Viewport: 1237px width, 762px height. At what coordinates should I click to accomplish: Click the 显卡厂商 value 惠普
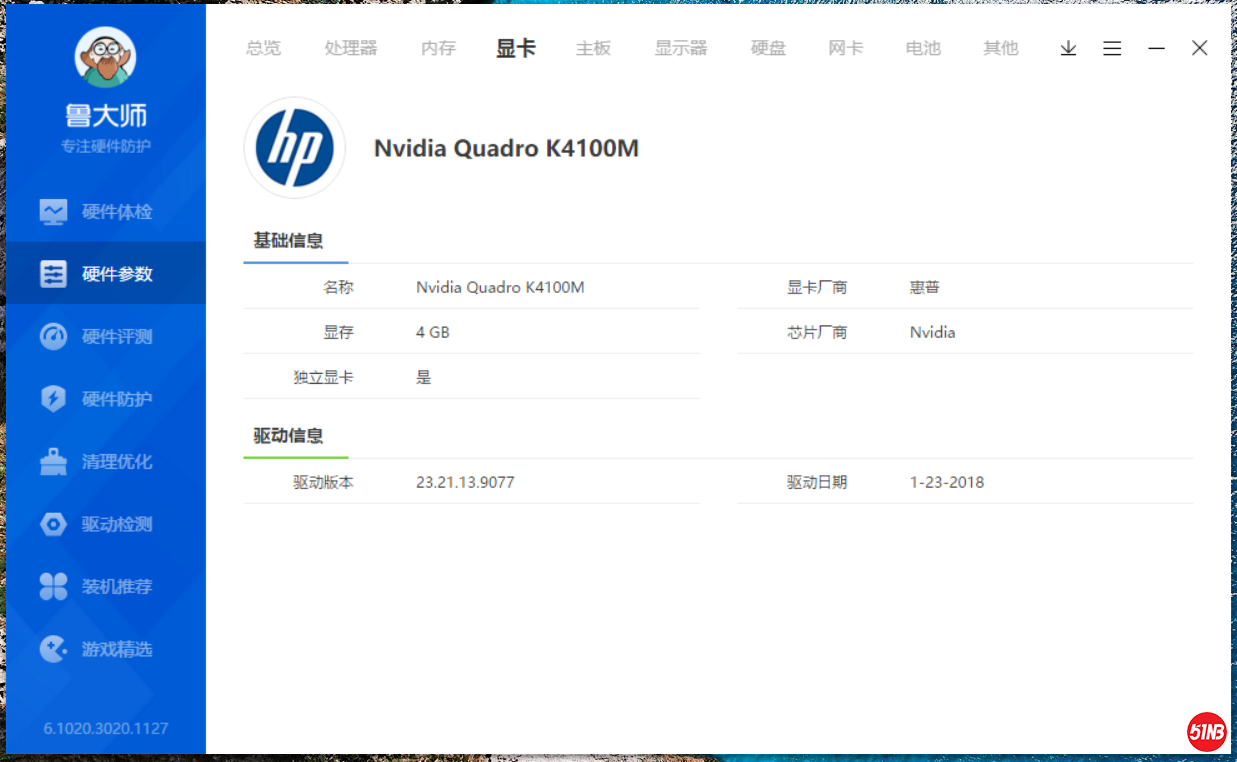(x=925, y=287)
